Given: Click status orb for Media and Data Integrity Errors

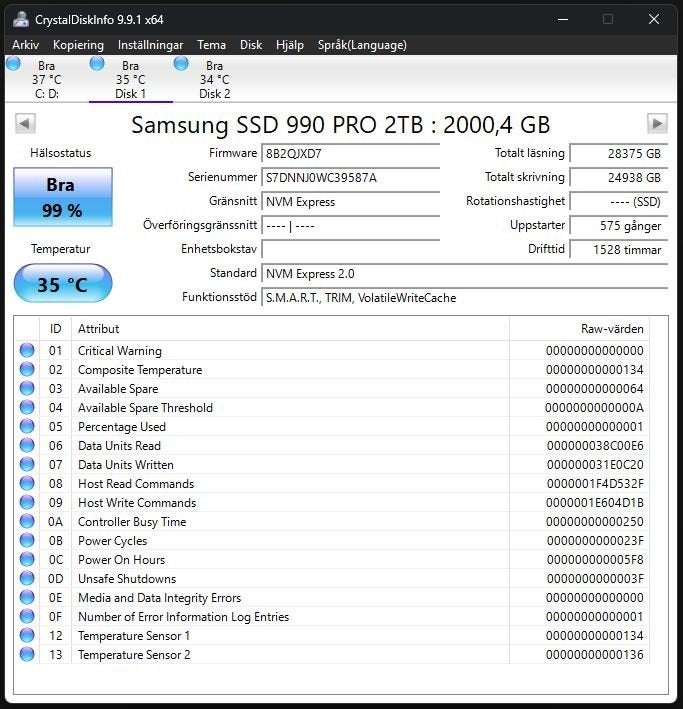Looking at the screenshot, I should click(x=27, y=597).
